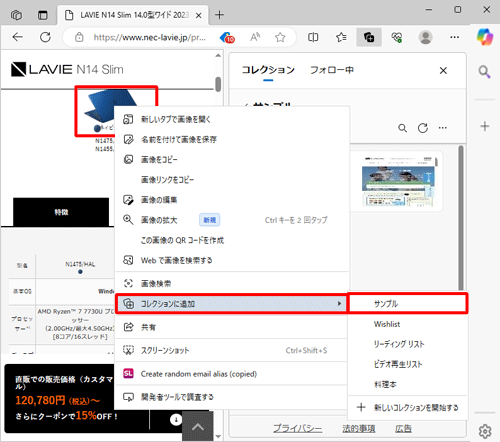Add to リーディング リスト collection
Viewport: 500px width, 442px height.
[408, 344]
